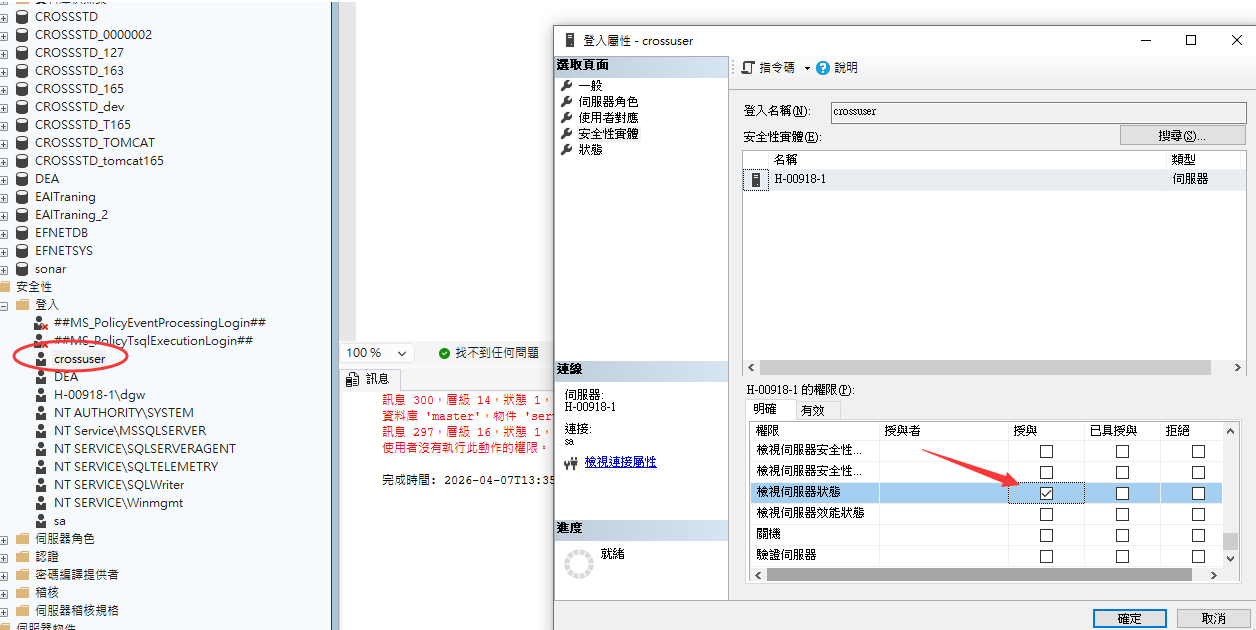Click the 指令碼 script icon

pos(748,68)
